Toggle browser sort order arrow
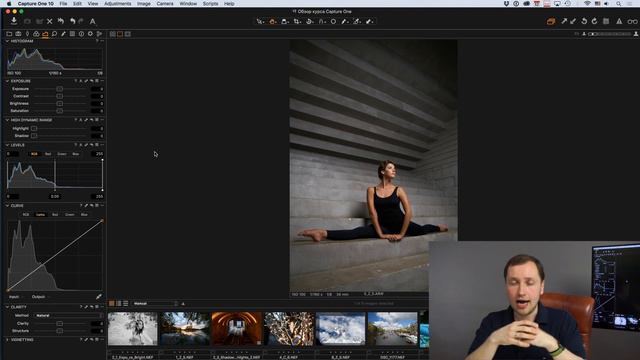The image size is (640, 360). 183,304
